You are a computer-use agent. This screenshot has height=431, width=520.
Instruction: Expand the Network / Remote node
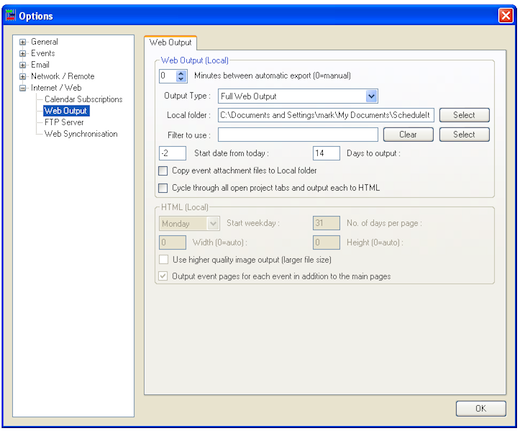point(22,76)
